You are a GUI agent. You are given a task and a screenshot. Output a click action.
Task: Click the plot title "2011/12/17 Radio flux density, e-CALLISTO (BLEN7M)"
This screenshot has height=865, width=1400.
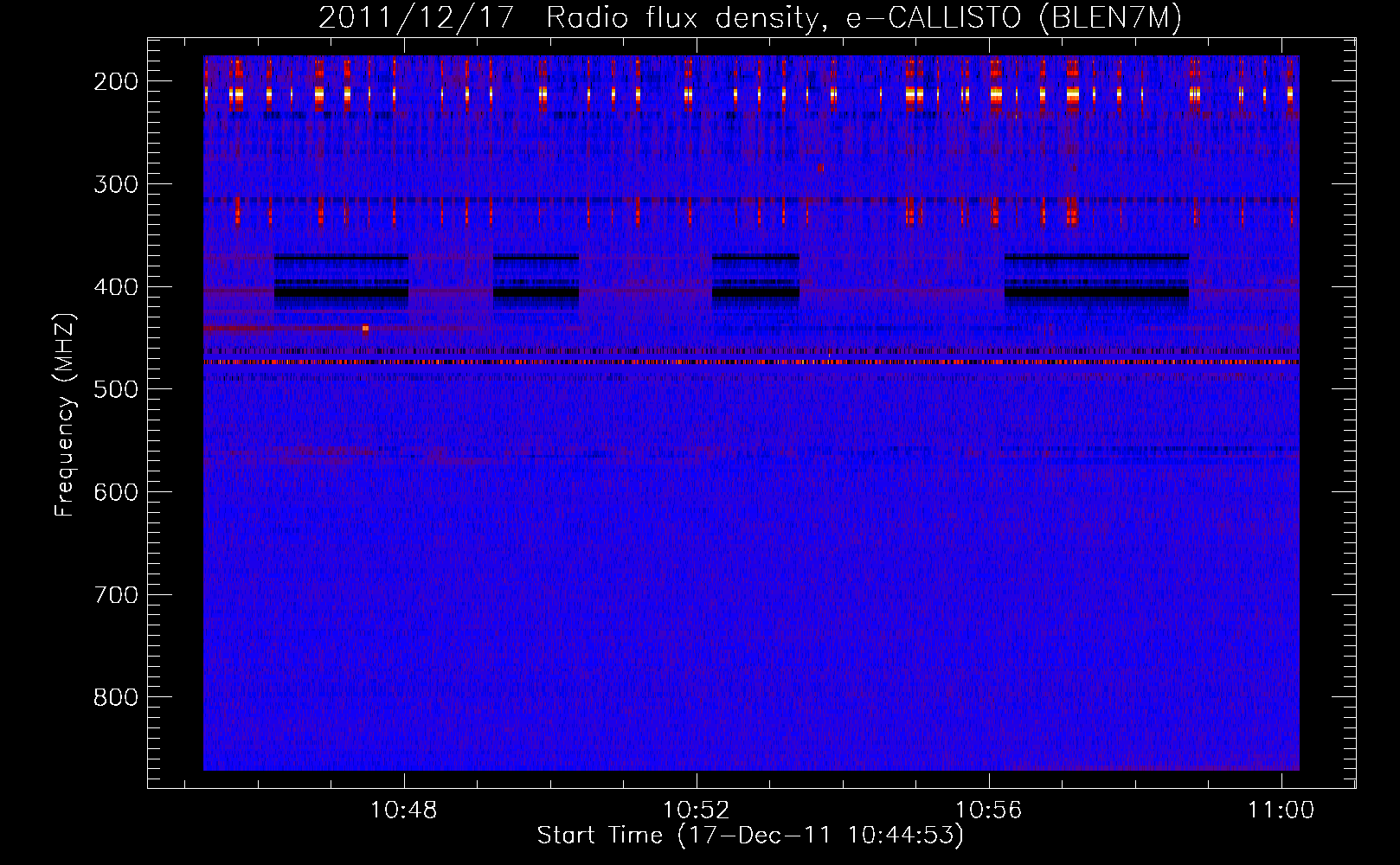[x=749, y=18]
